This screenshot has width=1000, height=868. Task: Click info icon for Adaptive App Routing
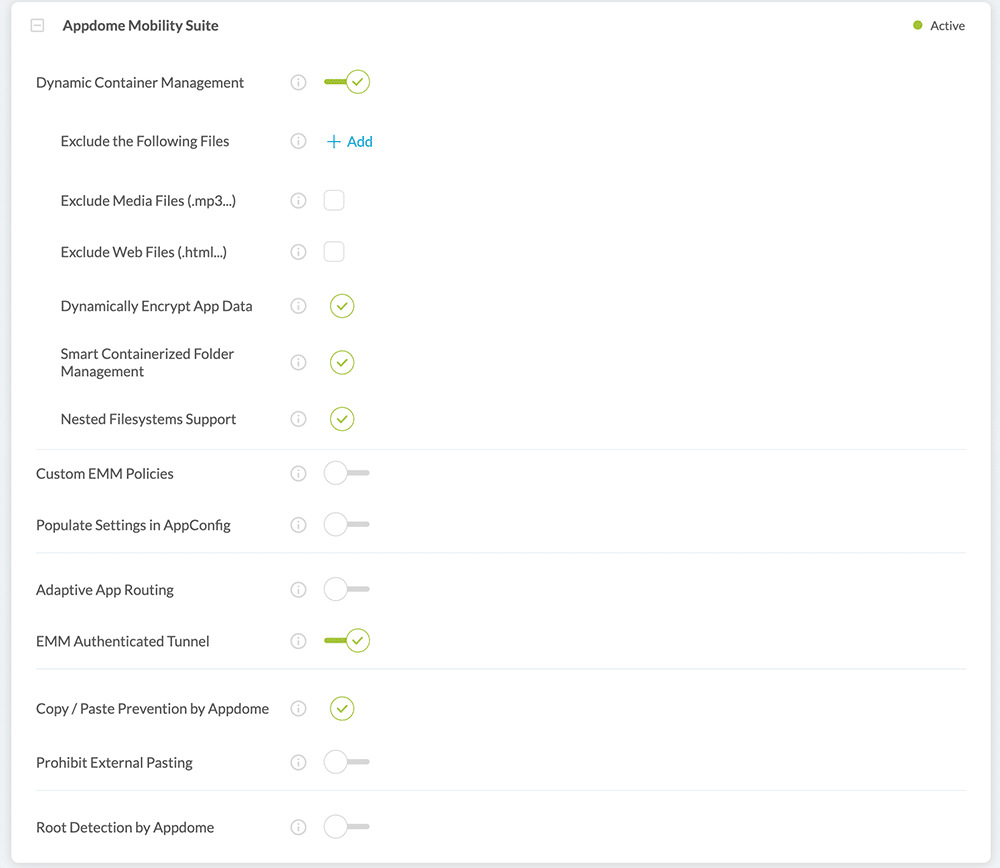point(298,590)
